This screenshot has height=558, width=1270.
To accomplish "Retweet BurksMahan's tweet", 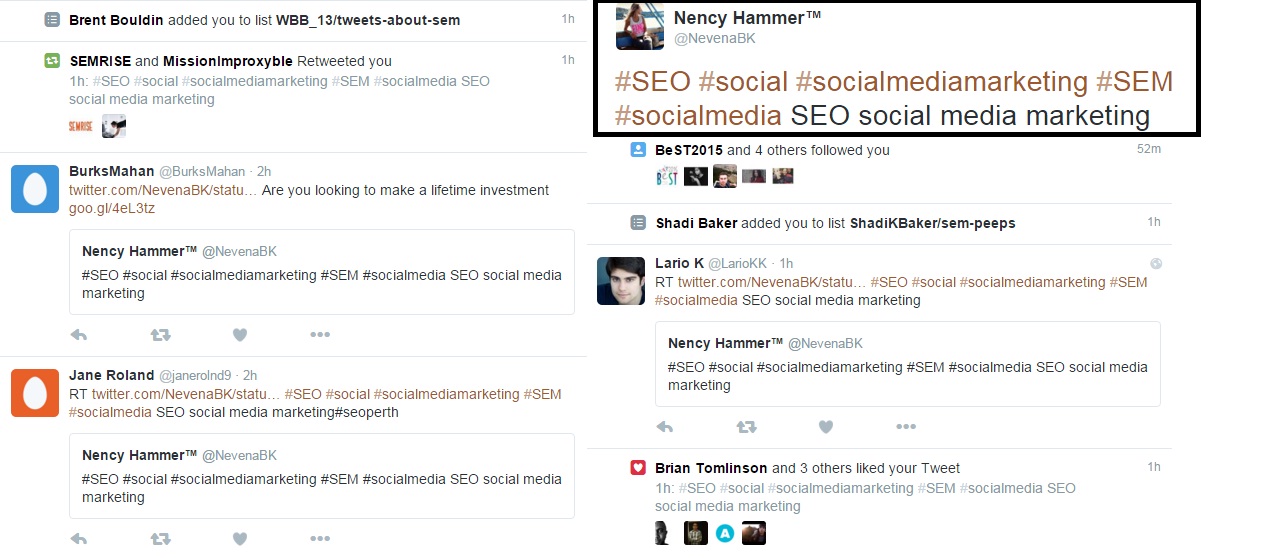I will tap(160, 335).
